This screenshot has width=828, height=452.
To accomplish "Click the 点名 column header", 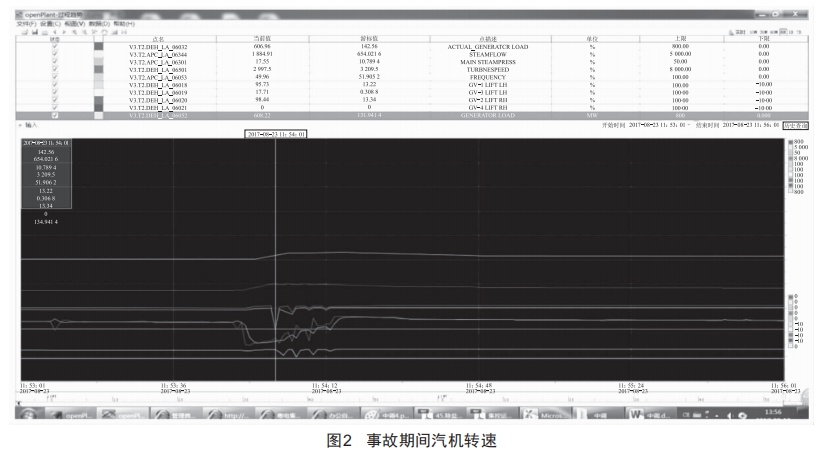I will coord(157,38).
